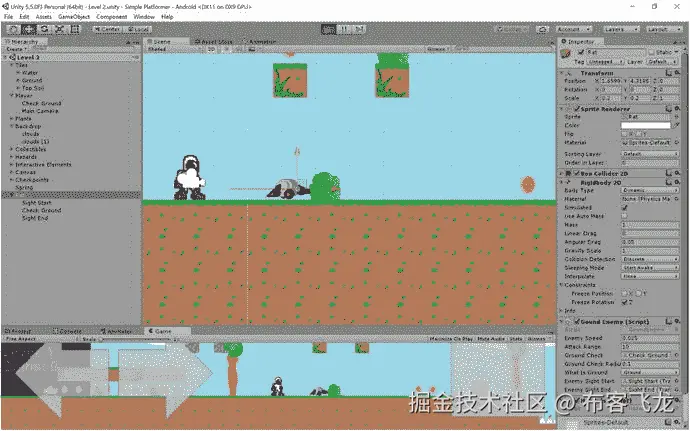Viewport: 690px width, 431px height.
Task: Select the Rect transform tool
Action: [75, 29]
